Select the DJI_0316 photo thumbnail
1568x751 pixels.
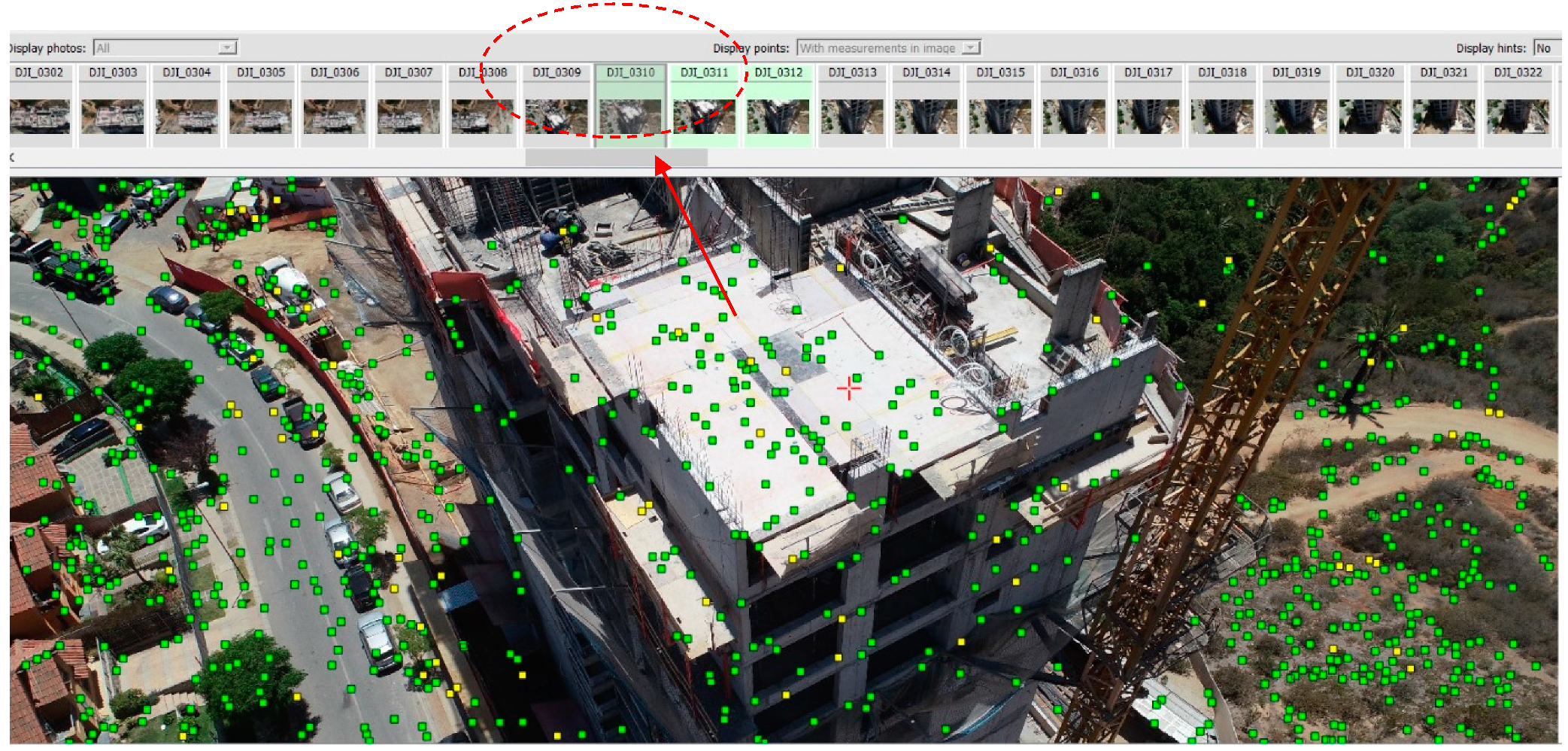pyautogui.click(x=1074, y=116)
